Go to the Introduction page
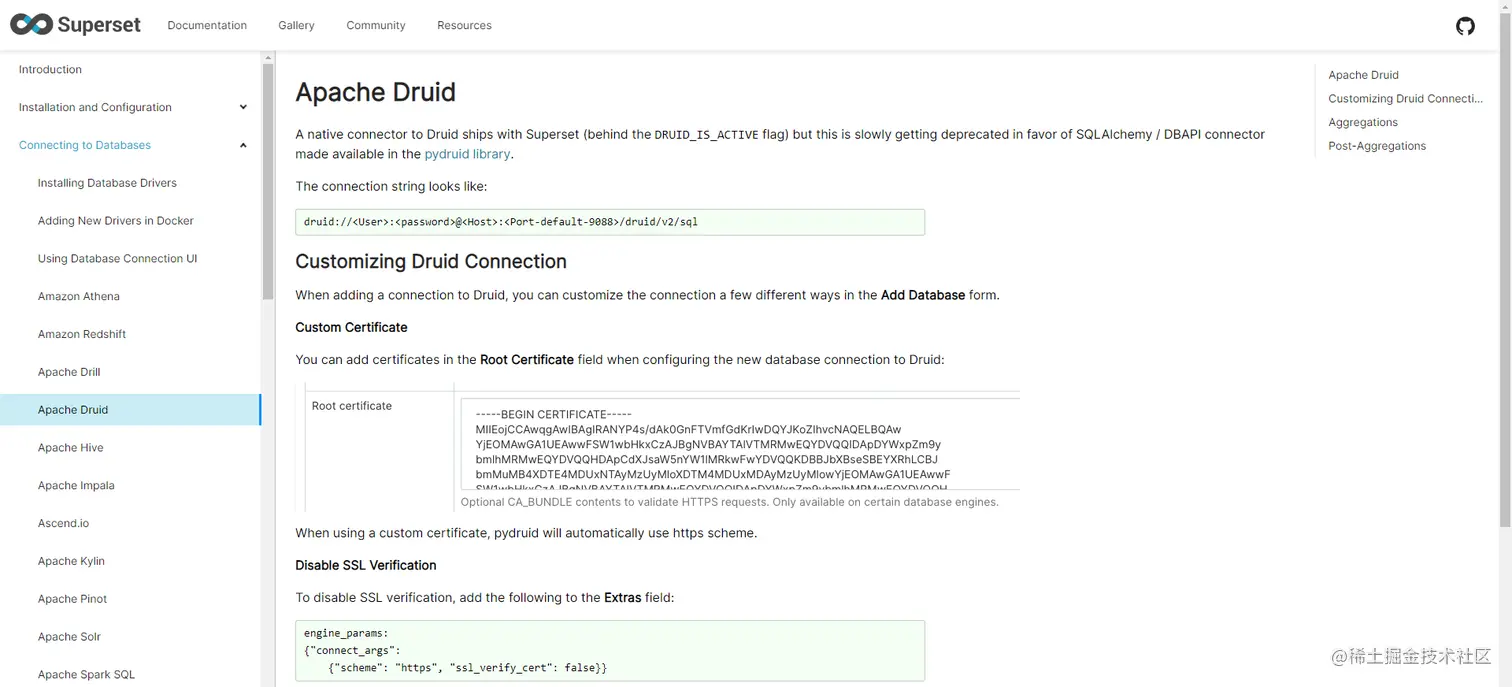This screenshot has height=687, width=1512. pyautogui.click(x=50, y=70)
